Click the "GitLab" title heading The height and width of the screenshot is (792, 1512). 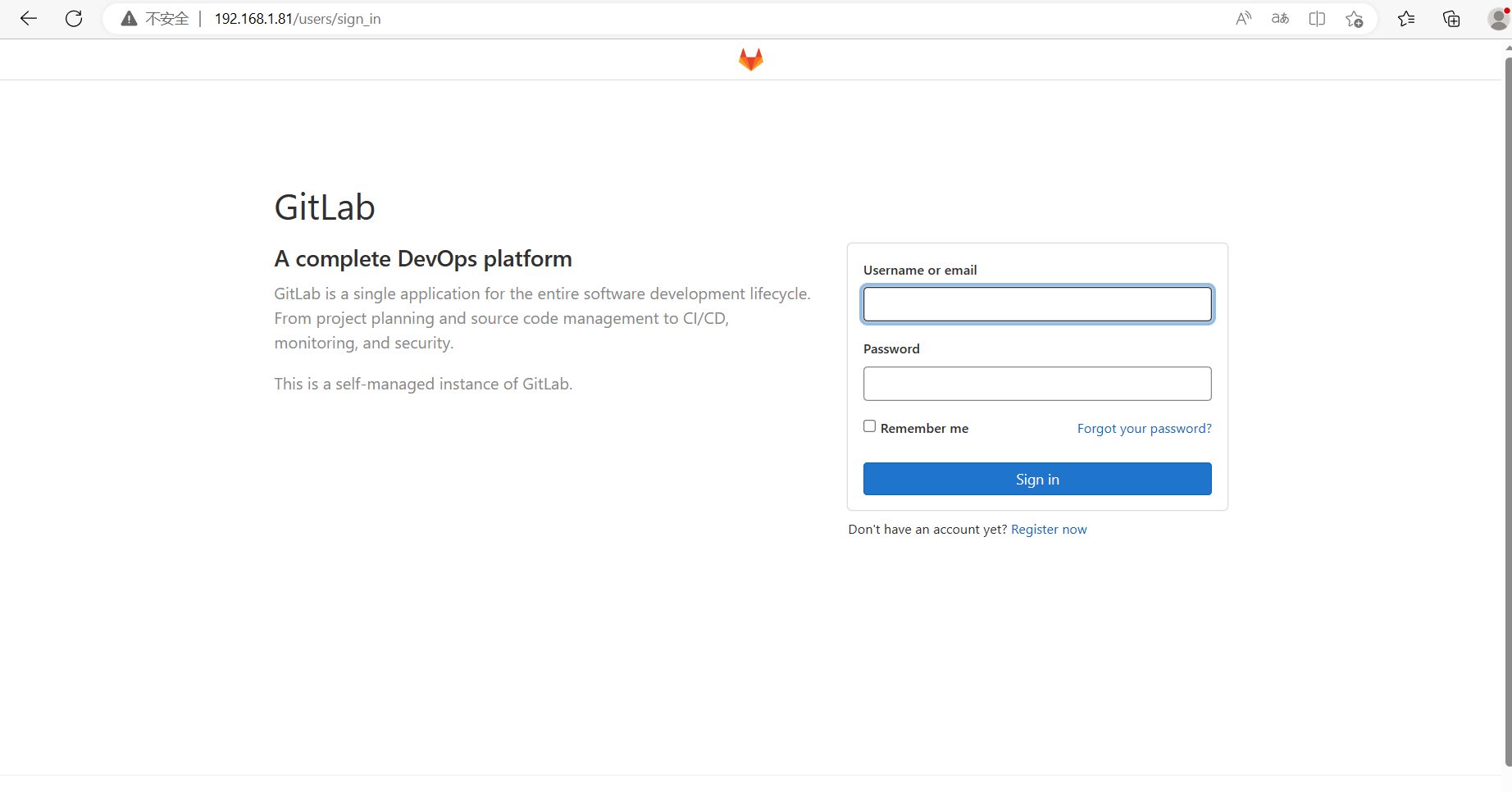[x=325, y=207]
